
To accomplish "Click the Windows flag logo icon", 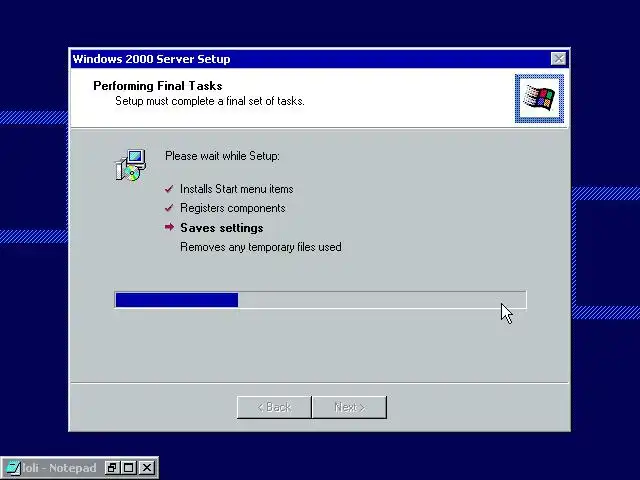I will pos(539,98).
